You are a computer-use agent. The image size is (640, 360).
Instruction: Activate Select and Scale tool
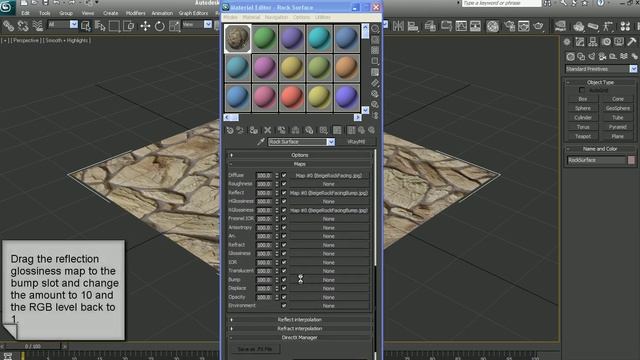[174, 26]
